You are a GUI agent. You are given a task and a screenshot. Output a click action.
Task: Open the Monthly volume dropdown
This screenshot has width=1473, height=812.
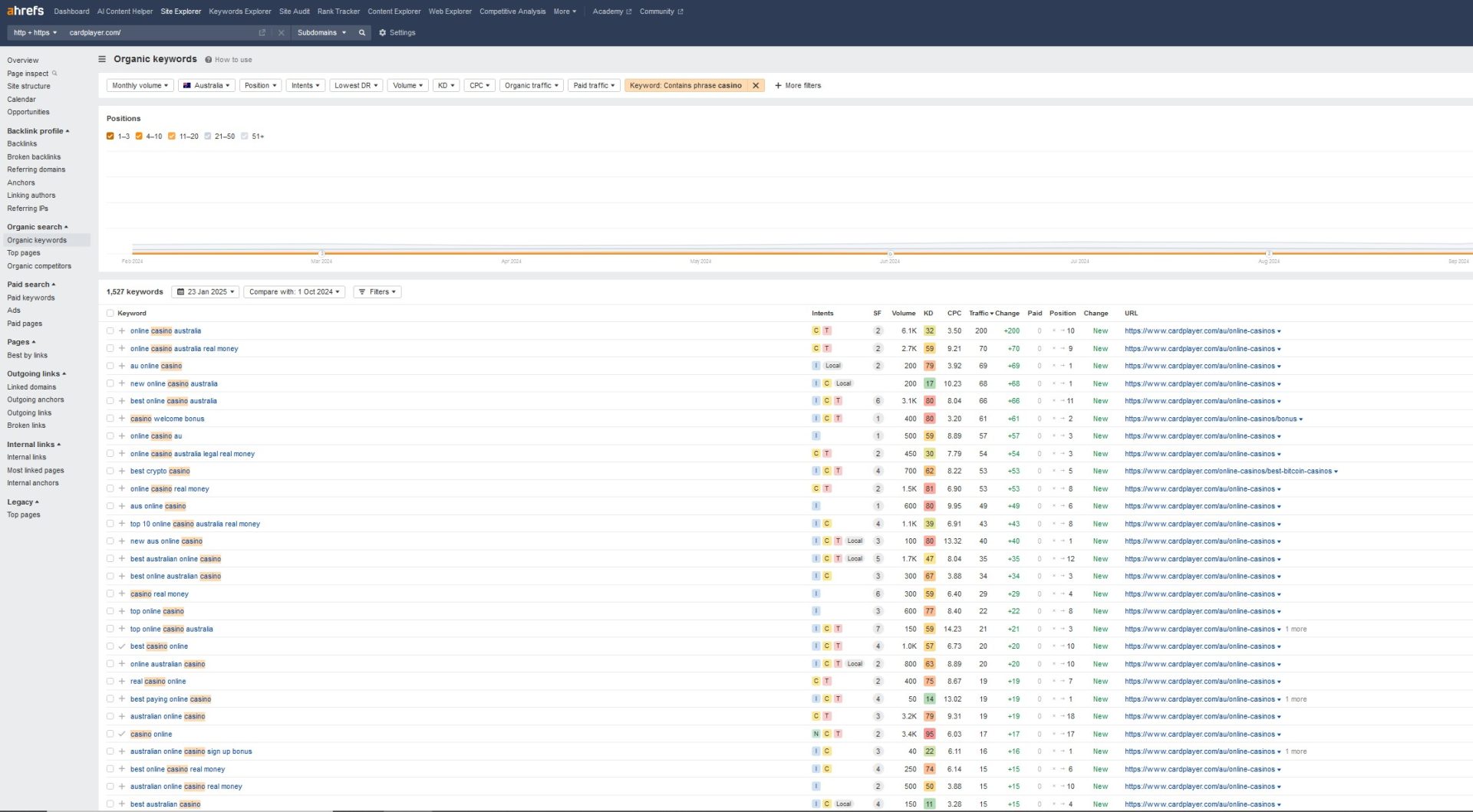coord(140,86)
